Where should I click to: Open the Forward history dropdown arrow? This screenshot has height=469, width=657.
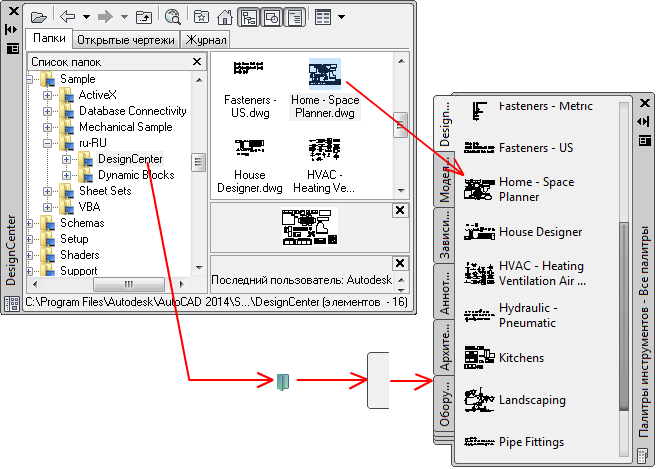[x=124, y=17]
